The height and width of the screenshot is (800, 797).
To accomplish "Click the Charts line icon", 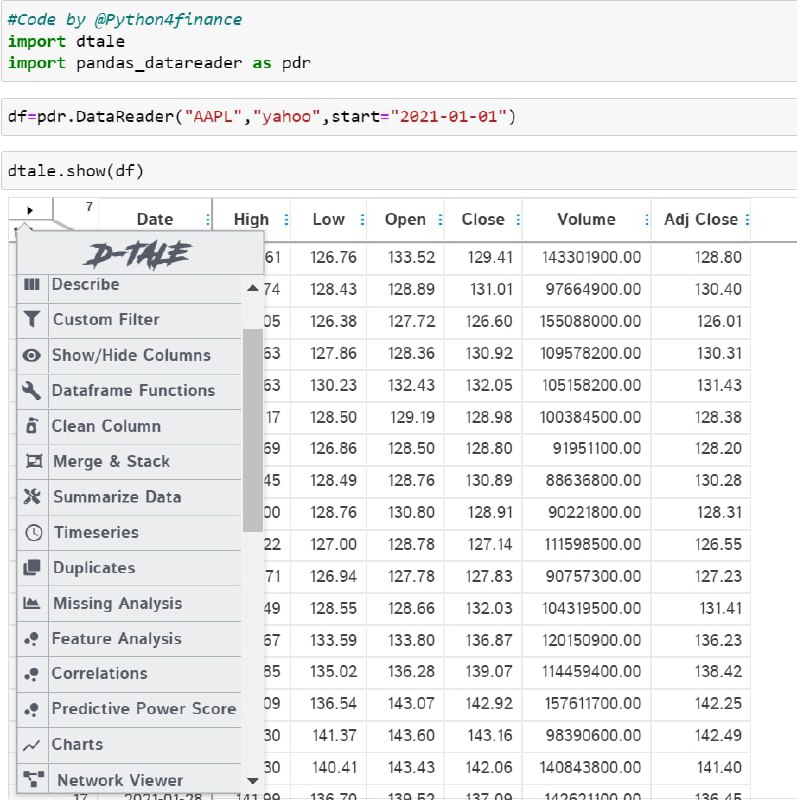I will pyautogui.click(x=32, y=745).
